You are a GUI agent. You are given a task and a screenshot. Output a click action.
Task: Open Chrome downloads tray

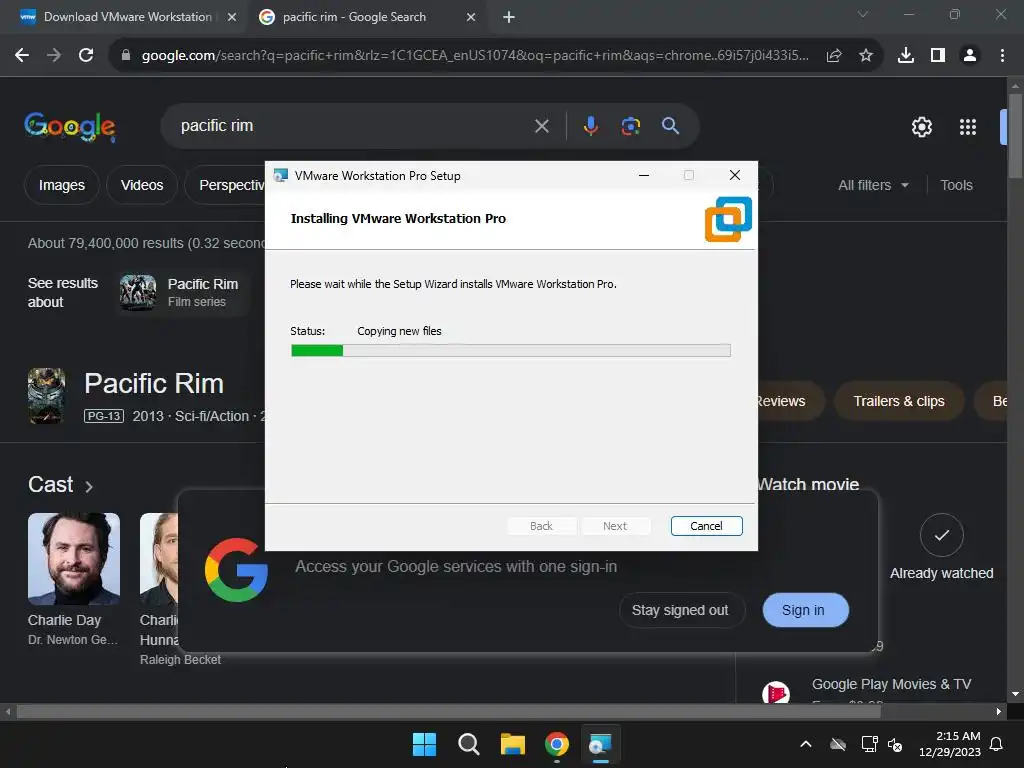click(x=906, y=56)
